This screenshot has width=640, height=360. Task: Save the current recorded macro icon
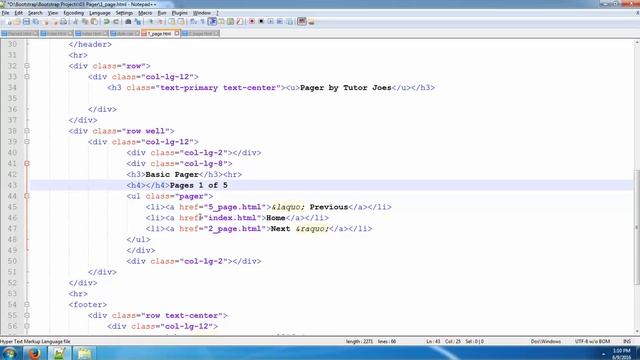290,22
